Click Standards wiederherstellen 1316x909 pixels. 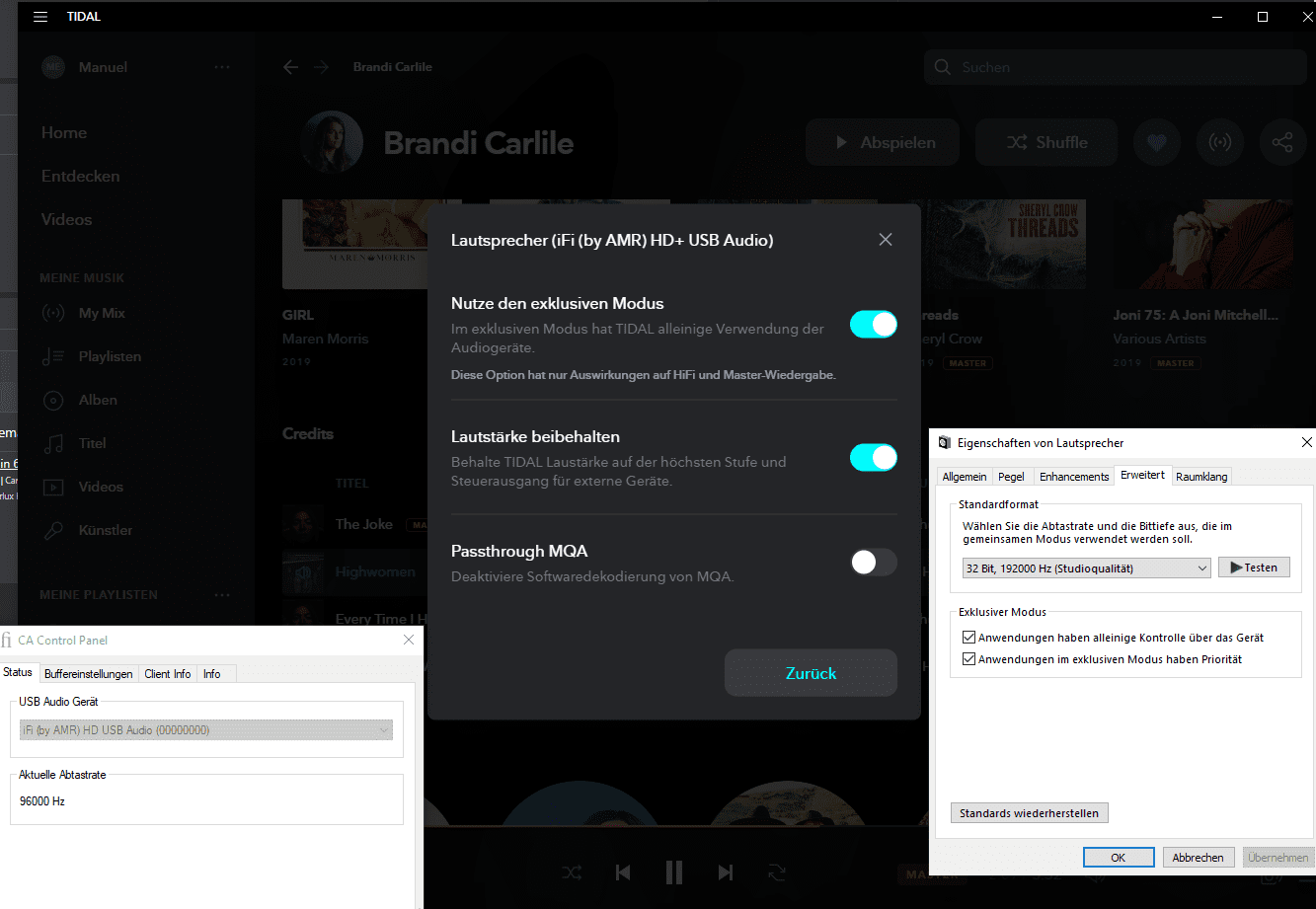(1029, 813)
